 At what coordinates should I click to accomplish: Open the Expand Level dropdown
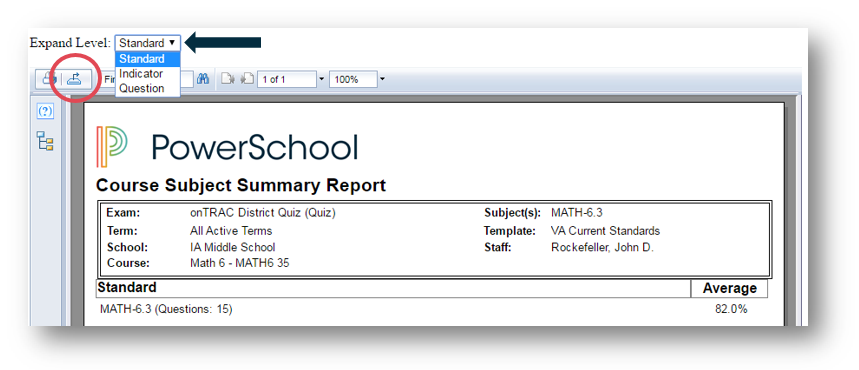tap(147, 43)
